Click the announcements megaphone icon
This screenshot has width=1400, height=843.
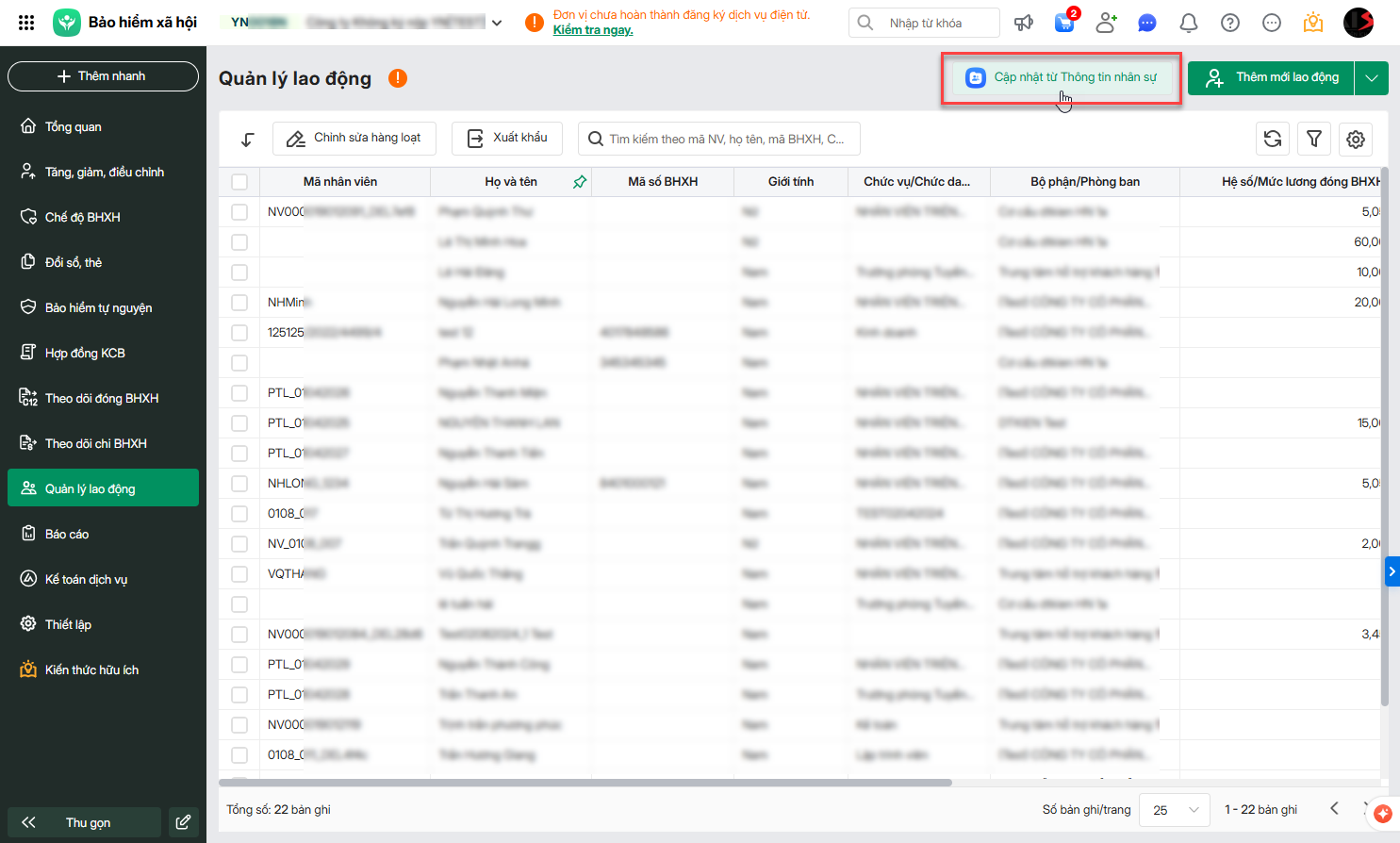1023,23
